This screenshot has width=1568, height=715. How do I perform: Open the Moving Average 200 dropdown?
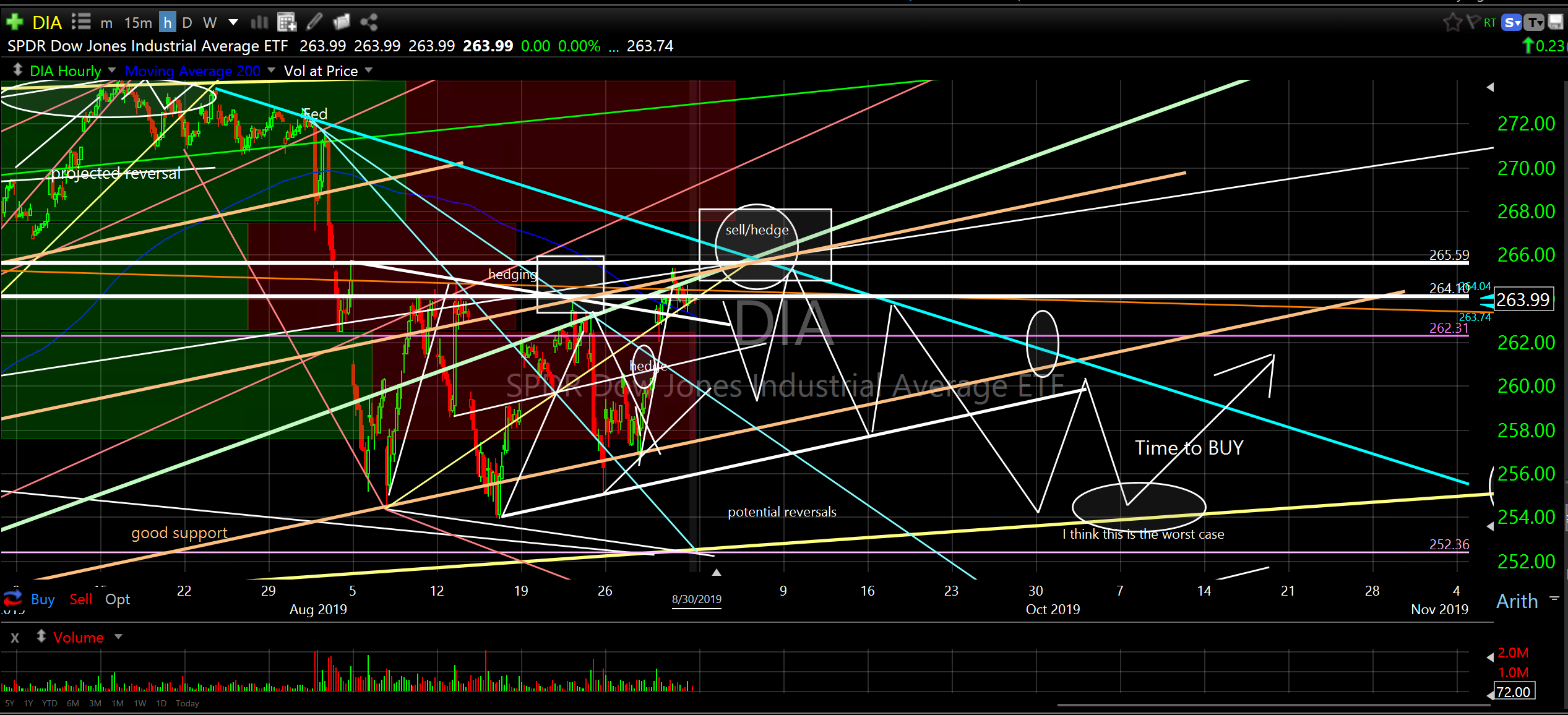[271, 71]
